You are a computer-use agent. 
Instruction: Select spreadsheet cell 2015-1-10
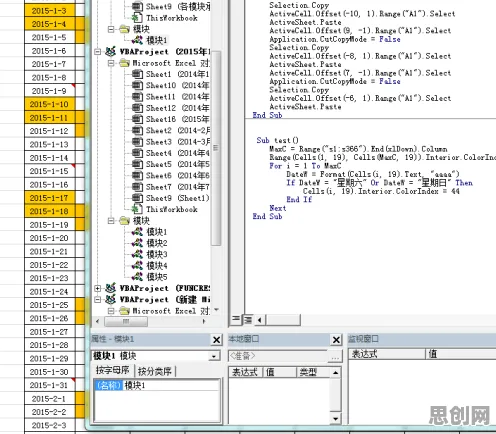point(49,104)
